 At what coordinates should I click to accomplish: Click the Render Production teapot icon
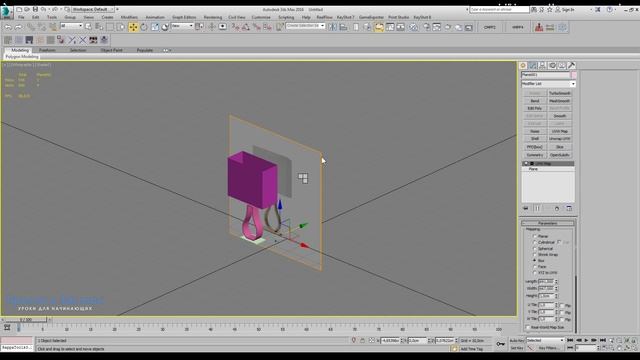(448, 27)
